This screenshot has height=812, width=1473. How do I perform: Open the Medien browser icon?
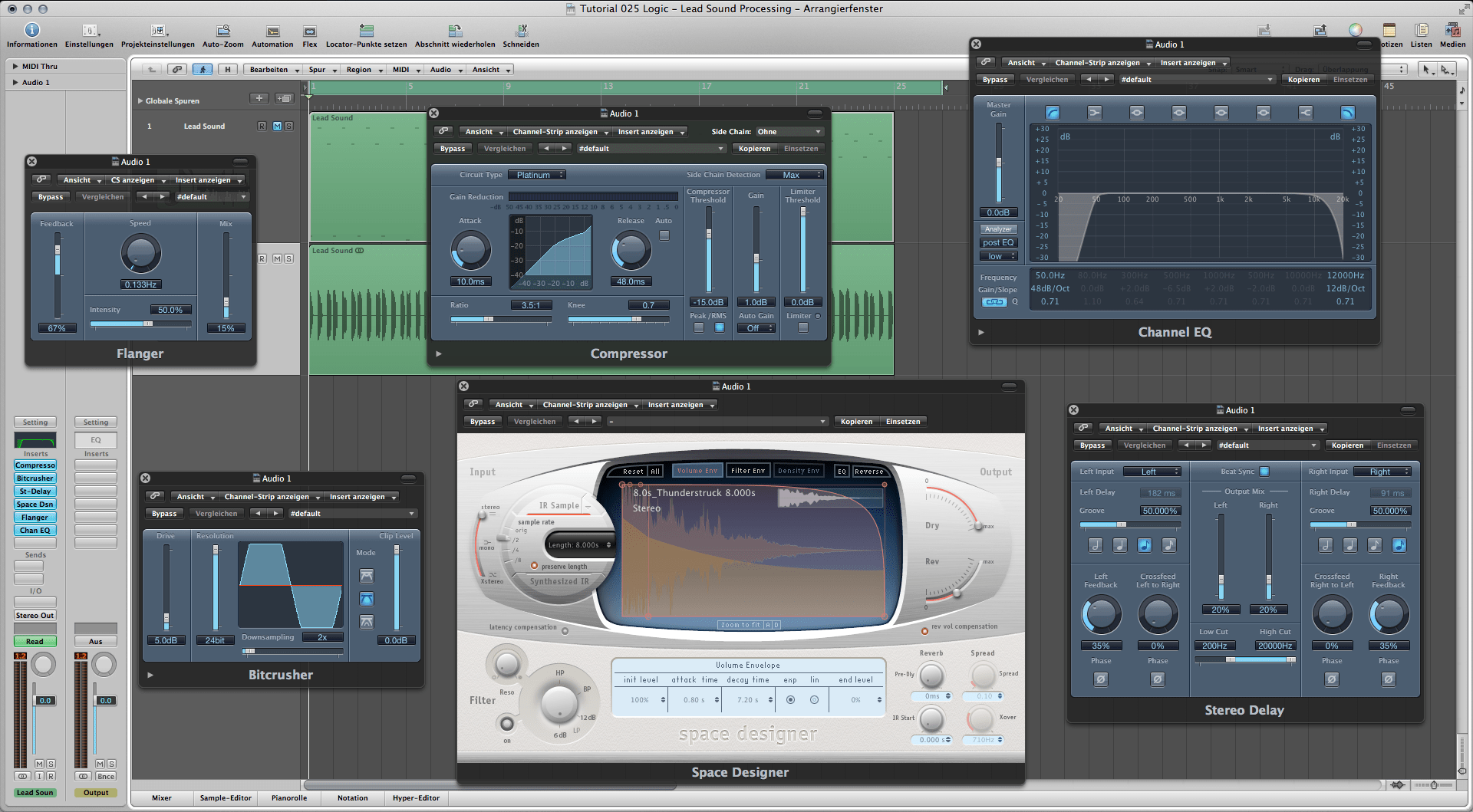pos(1452,31)
